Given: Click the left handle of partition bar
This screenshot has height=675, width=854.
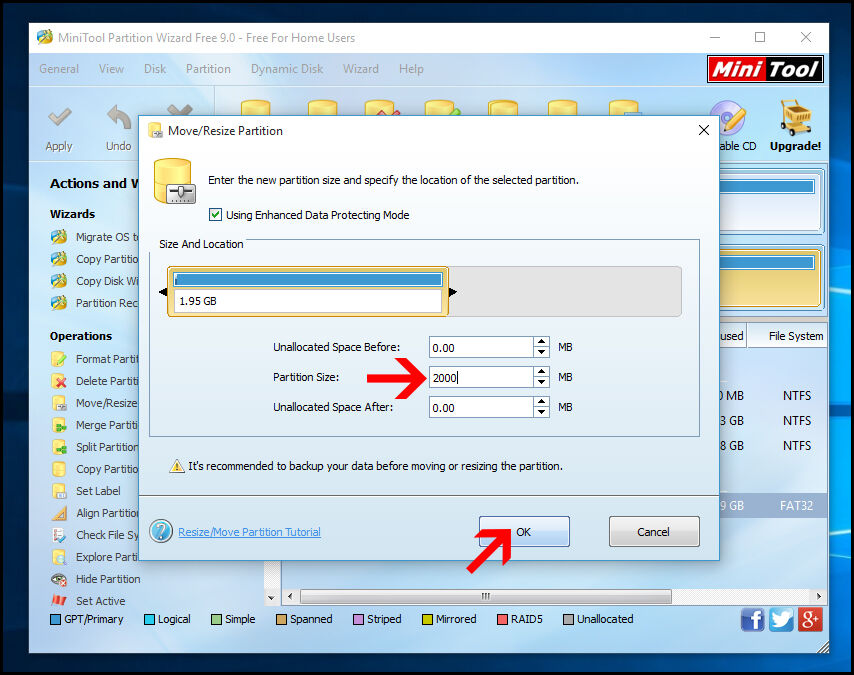Looking at the screenshot, I should pyautogui.click(x=163, y=292).
